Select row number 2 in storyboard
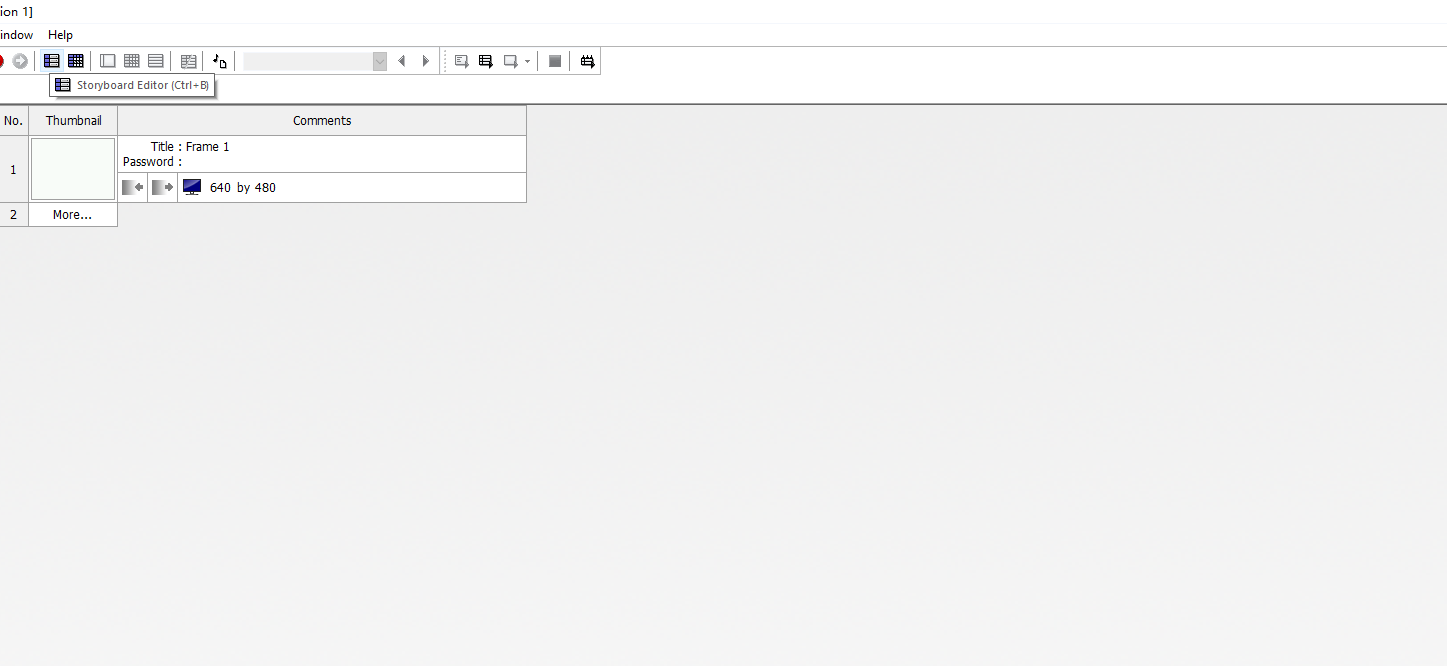 [14, 214]
